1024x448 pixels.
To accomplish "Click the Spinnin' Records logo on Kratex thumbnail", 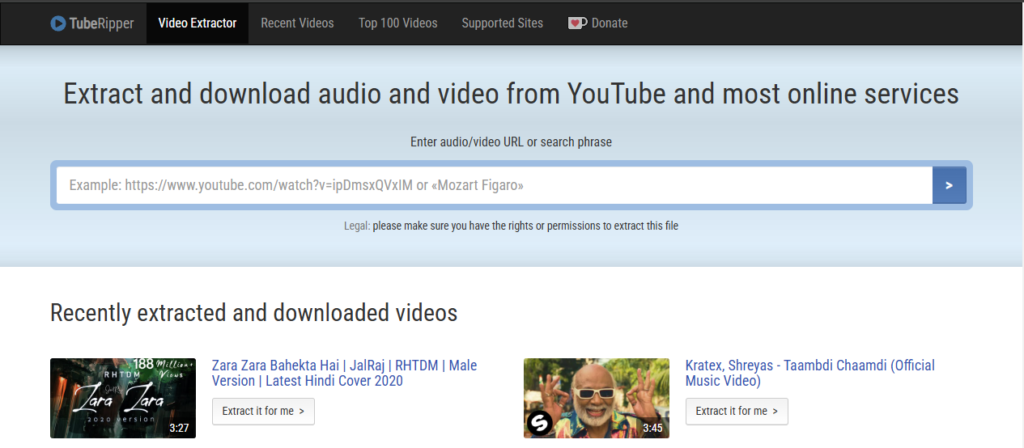I will [539, 424].
